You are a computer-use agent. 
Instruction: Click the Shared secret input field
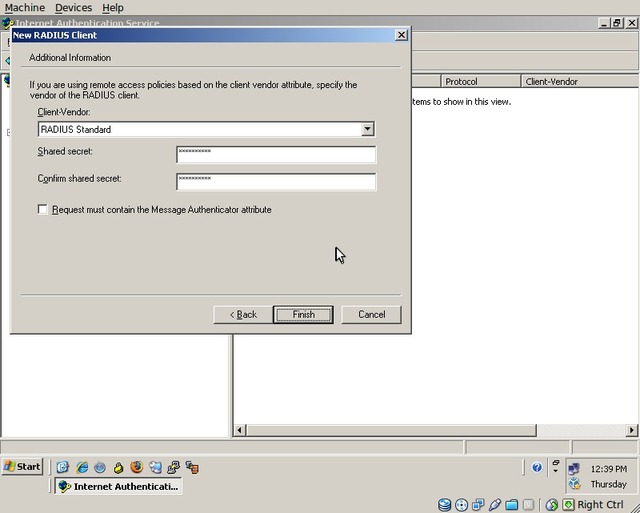click(276, 154)
